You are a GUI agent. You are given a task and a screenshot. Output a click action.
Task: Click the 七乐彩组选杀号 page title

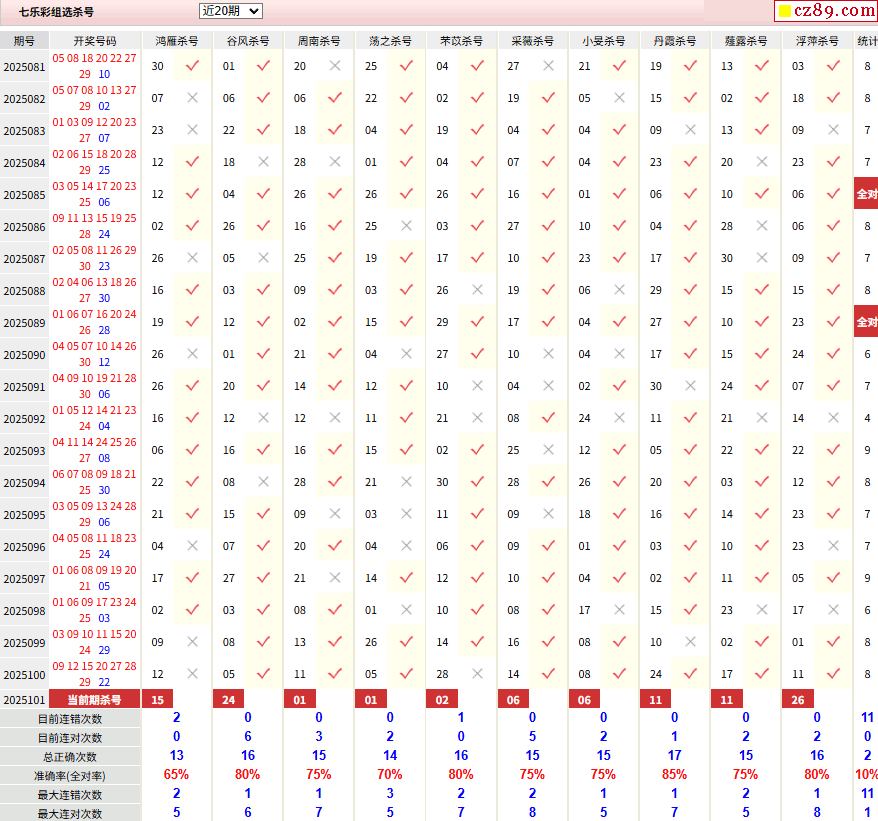click(x=57, y=12)
